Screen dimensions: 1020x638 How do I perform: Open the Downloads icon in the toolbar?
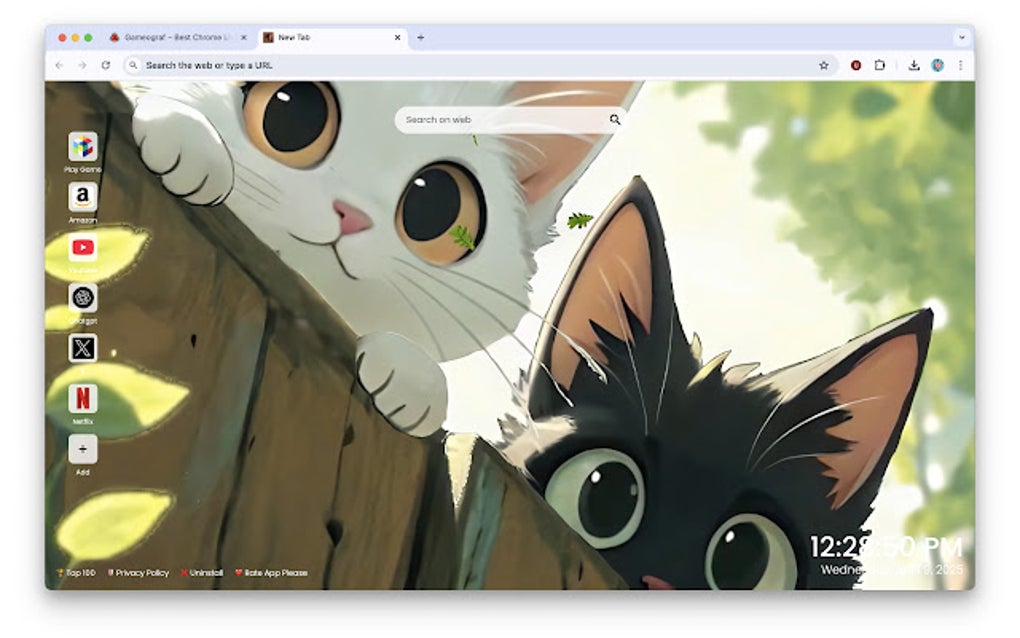pyautogui.click(x=915, y=65)
